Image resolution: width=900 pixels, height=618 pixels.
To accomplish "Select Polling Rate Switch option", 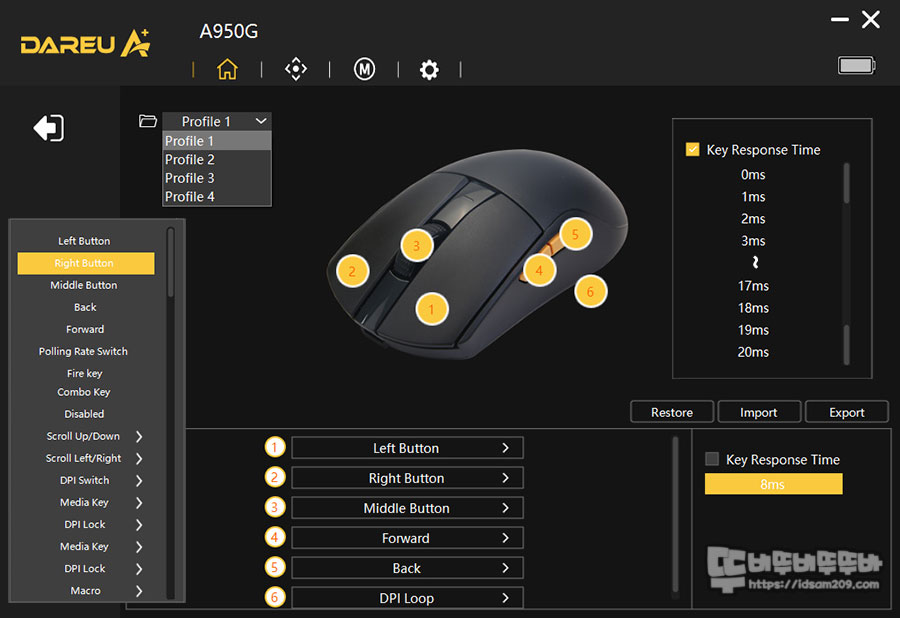I will click(x=84, y=351).
